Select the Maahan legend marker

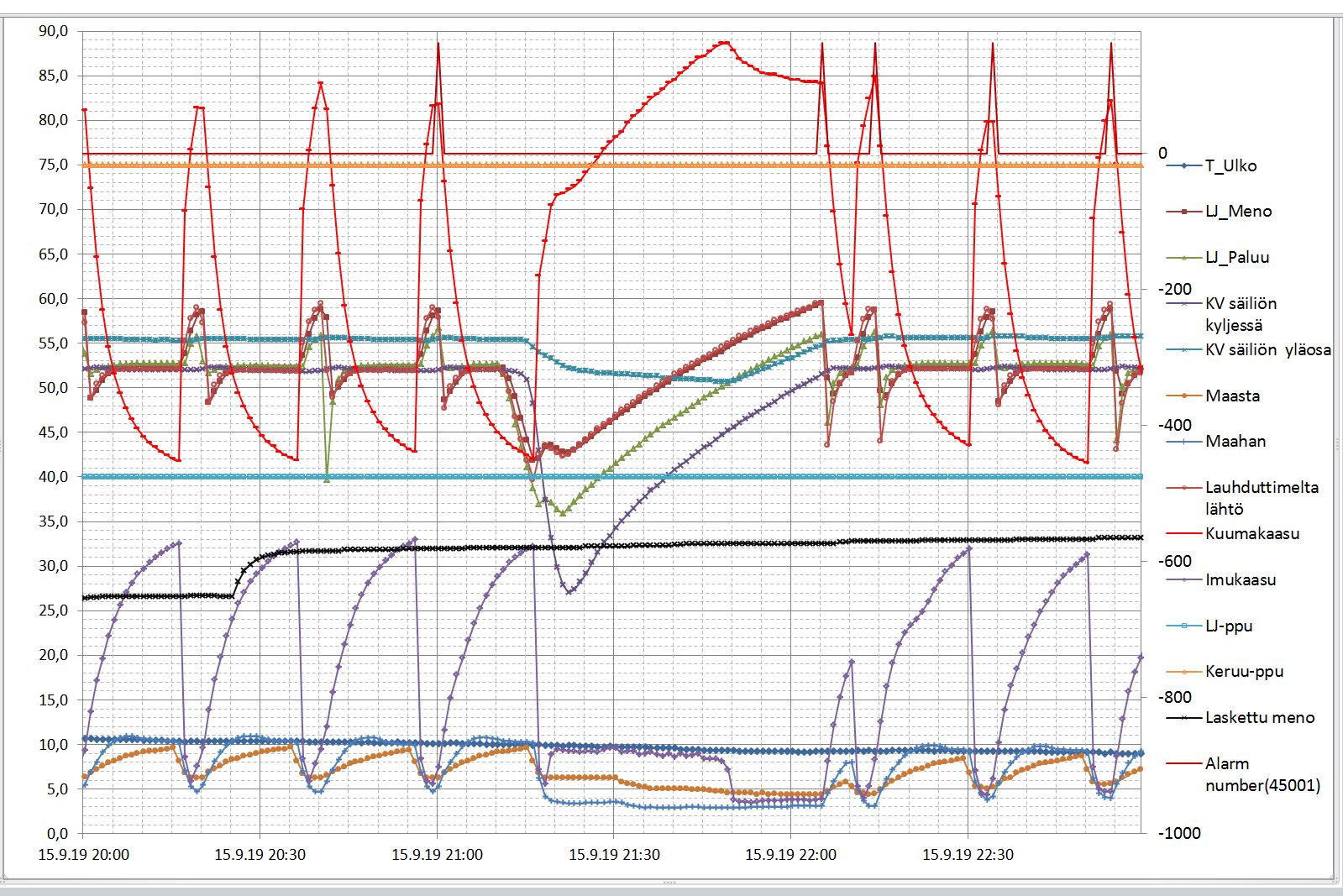[x=1185, y=442]
